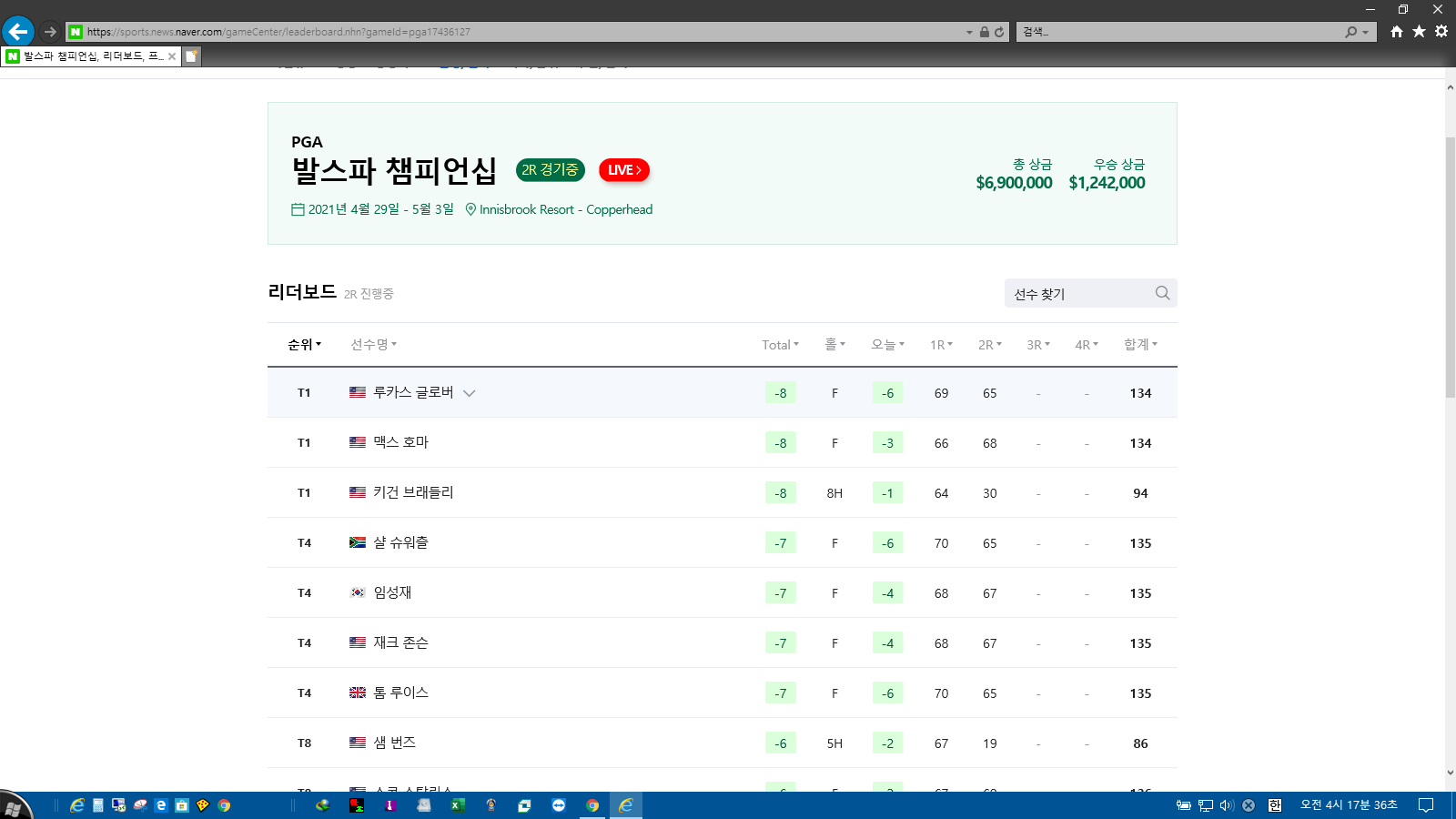Open a new tab button
This screenshot has width=1456, height=819.
coord(191,56)
